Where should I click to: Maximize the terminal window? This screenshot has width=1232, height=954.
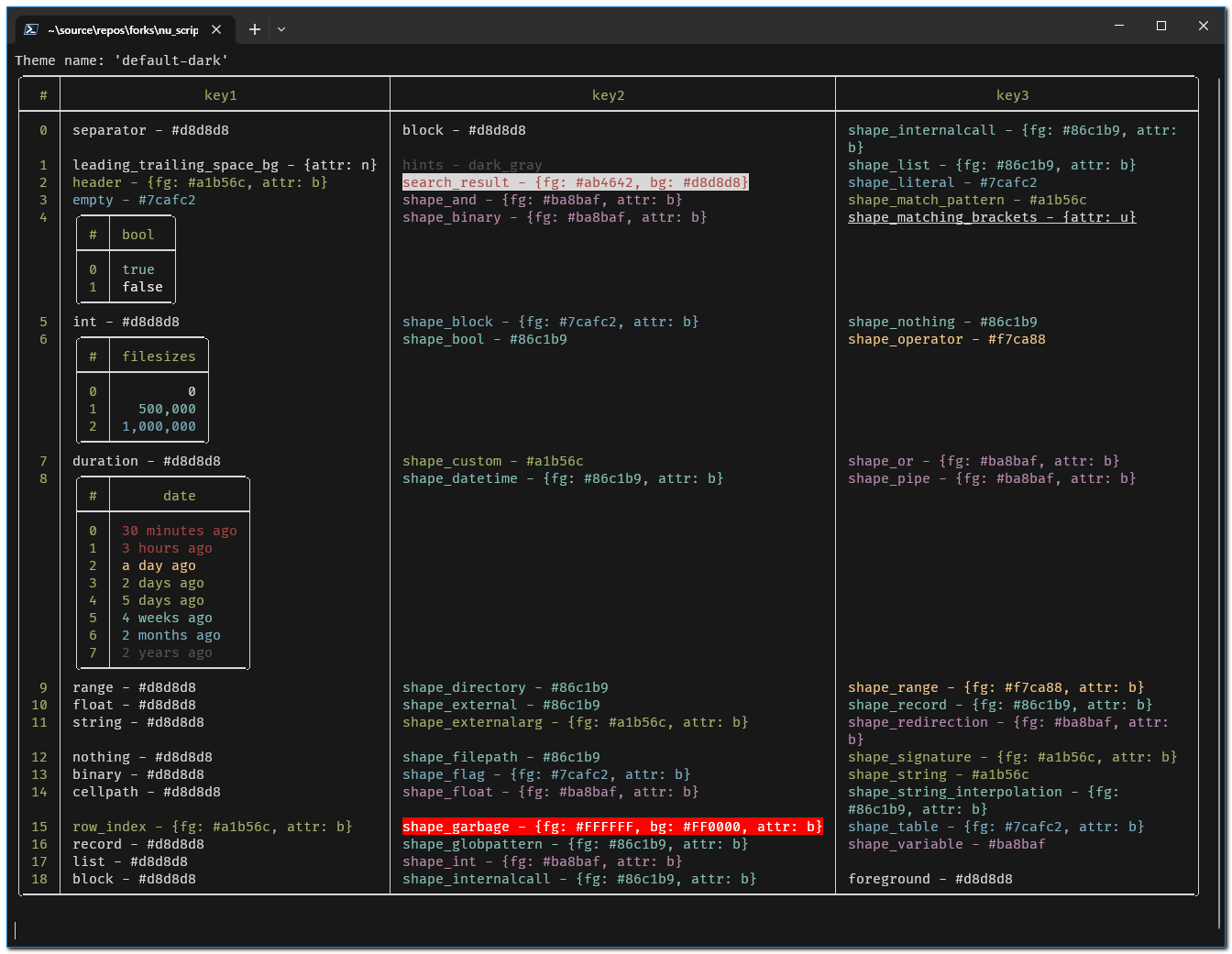pos(1161,26)
